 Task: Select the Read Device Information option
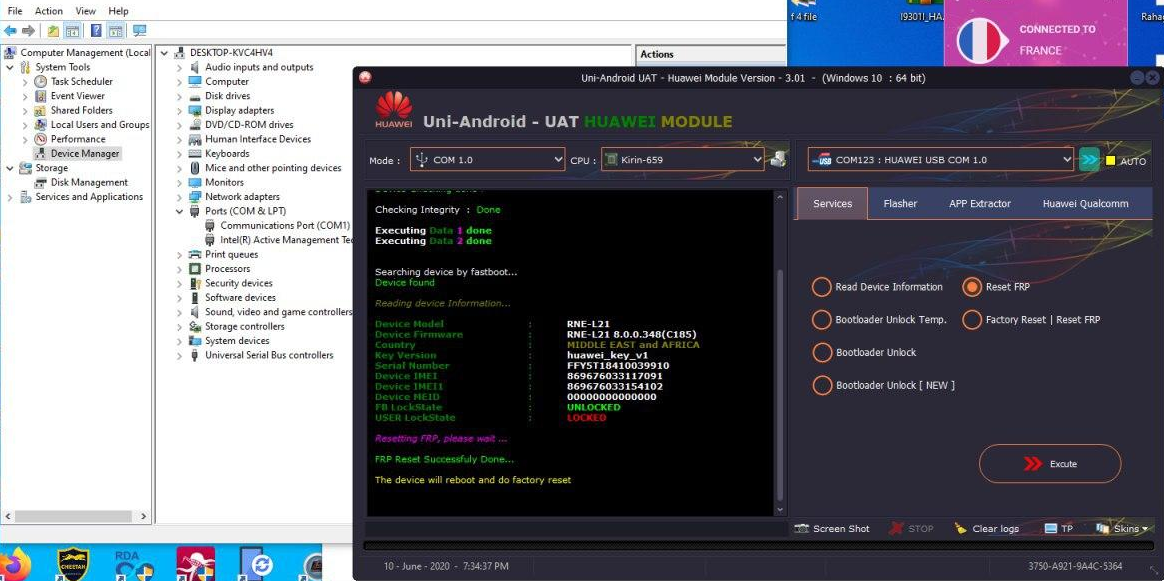click(x=877, y=287)
